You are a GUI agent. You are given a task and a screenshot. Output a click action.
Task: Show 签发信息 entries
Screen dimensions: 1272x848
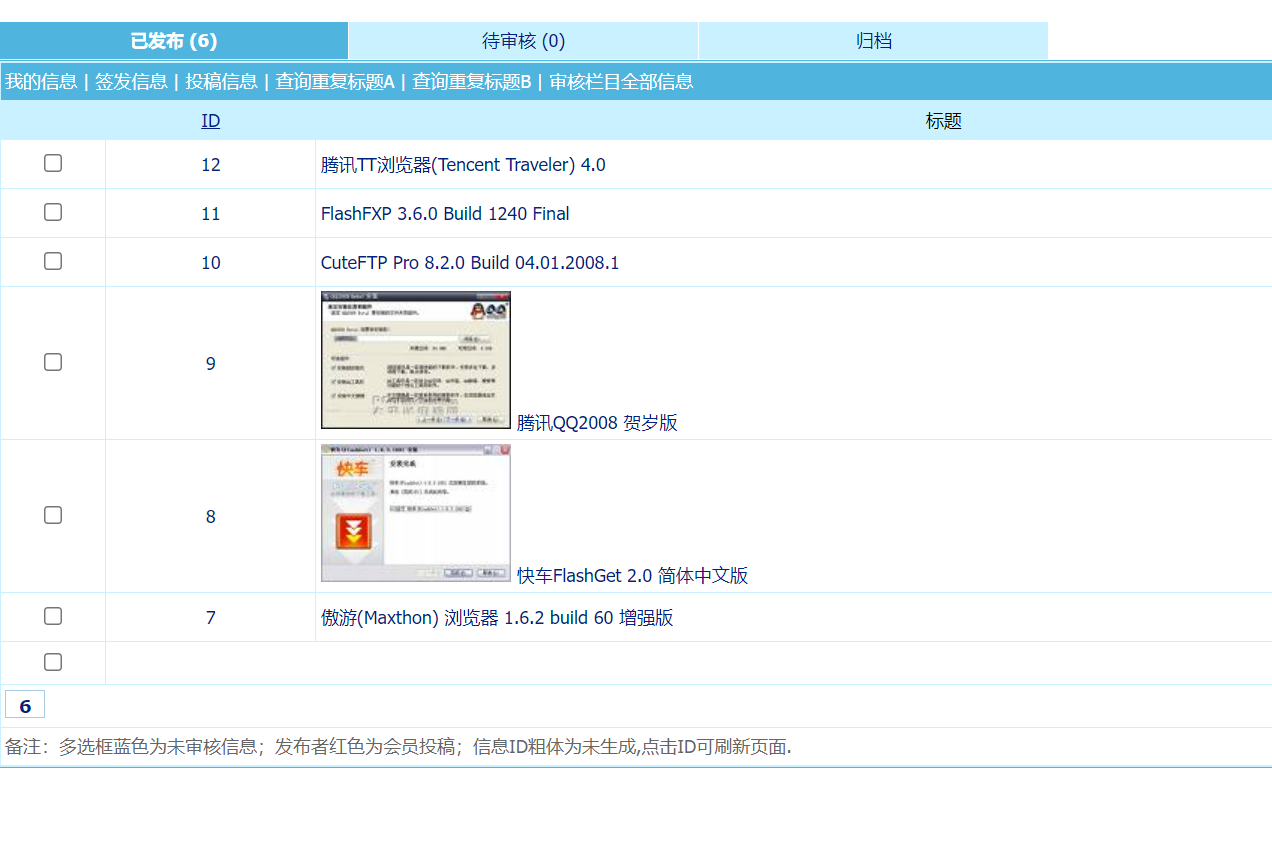click(x=131, y=82)
